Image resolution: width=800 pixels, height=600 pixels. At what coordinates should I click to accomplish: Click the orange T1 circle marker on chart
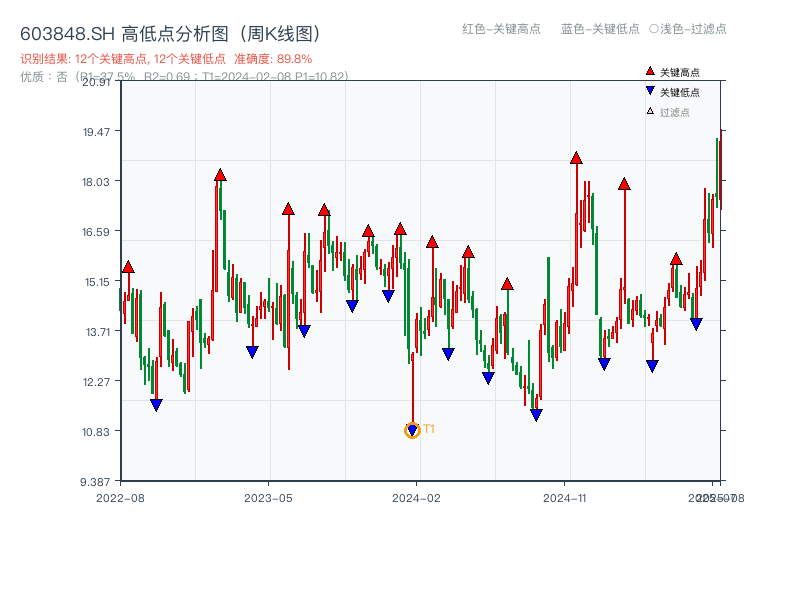tap(412, 430)
